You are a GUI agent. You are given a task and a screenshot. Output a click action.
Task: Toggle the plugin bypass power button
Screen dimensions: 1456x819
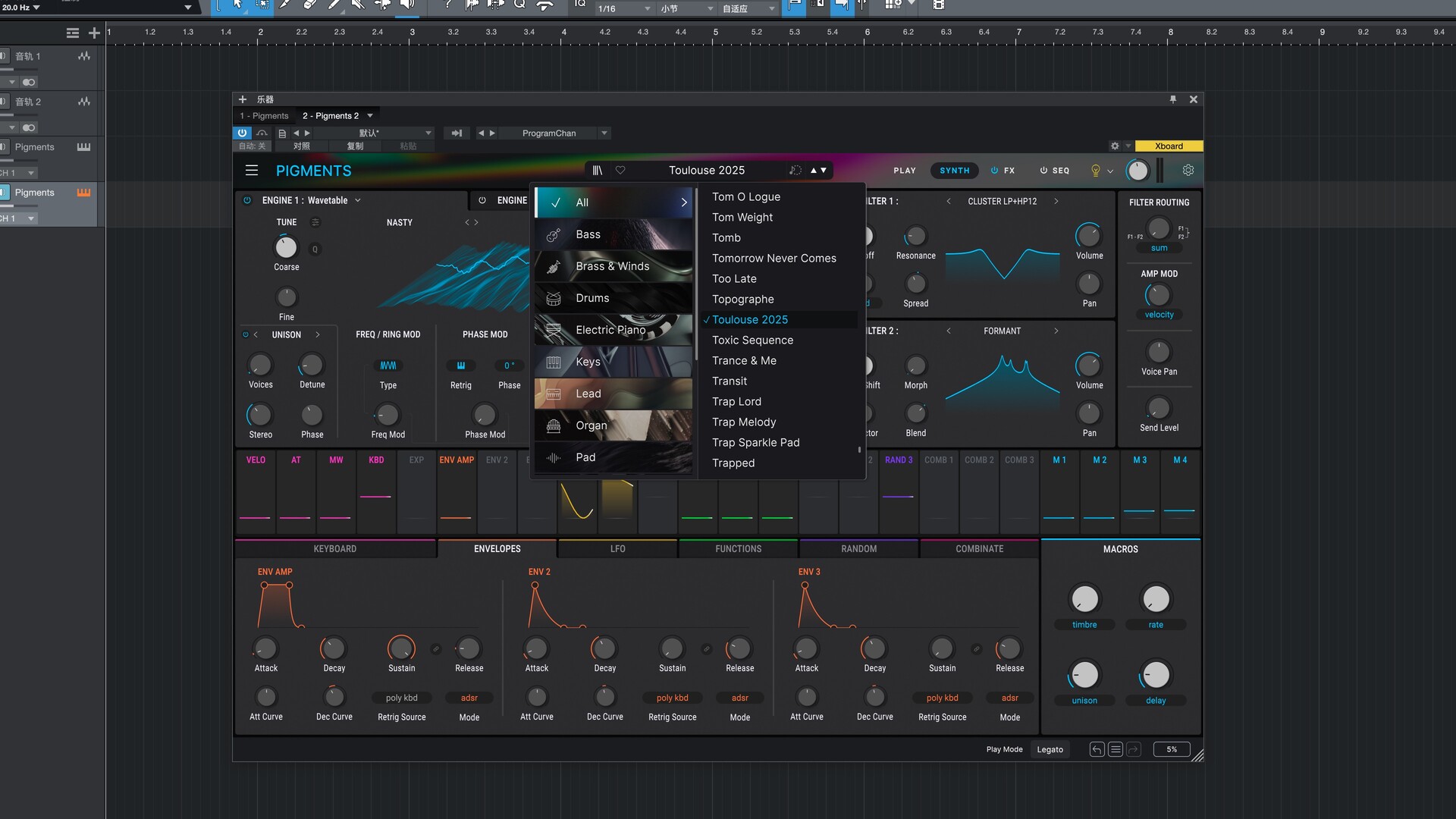tap(242, 133)
